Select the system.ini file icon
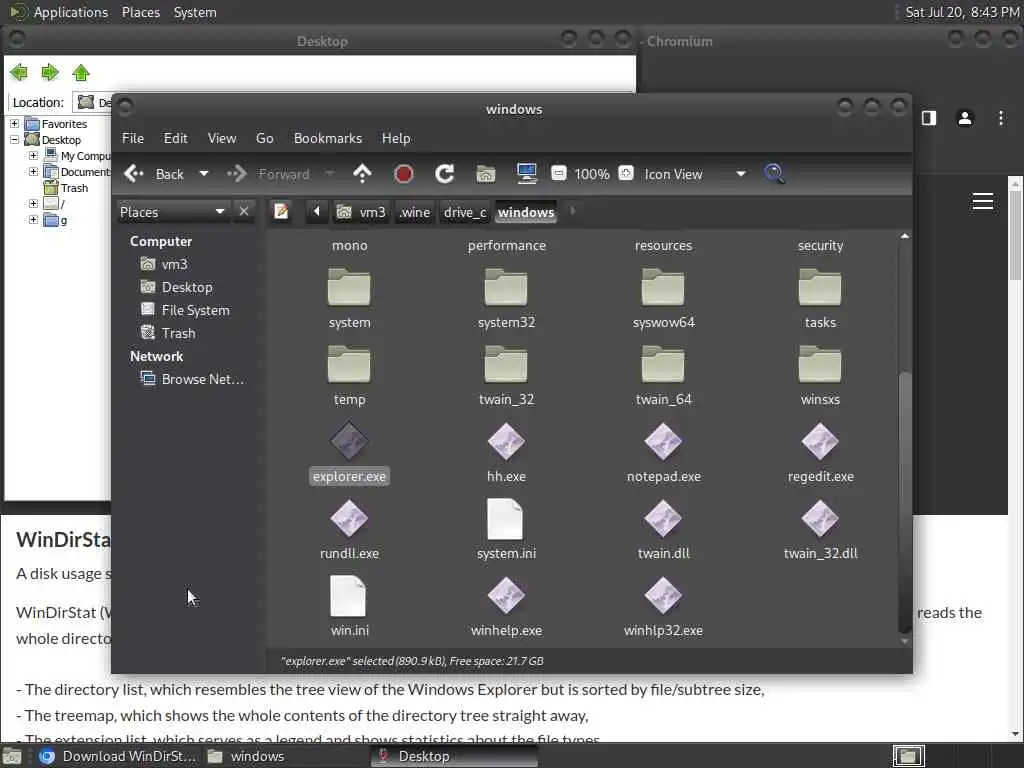Screen dimensions: 1024x768 tap(505, 519)
